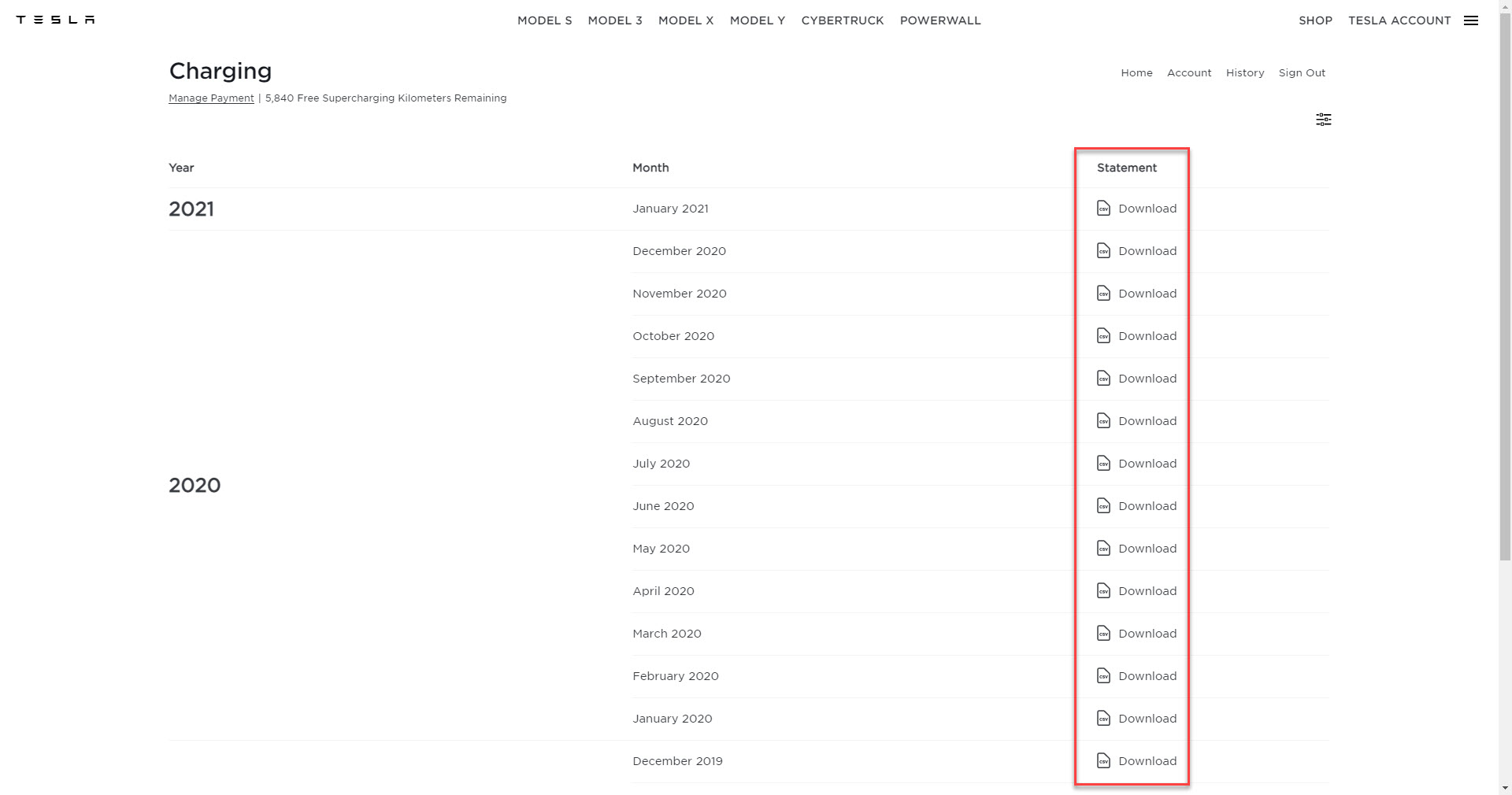Image resolution: width=1512 pixels, height=795 pixels.
Task: Click the '2020' year label
Action: (195, 486)
